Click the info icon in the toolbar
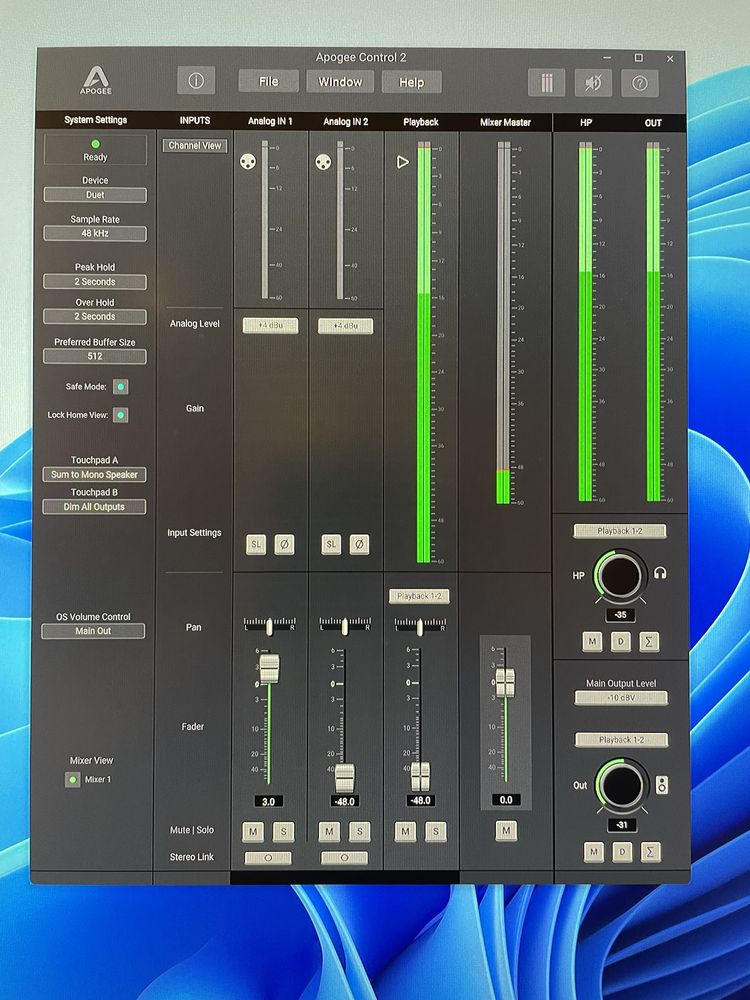 196,81
